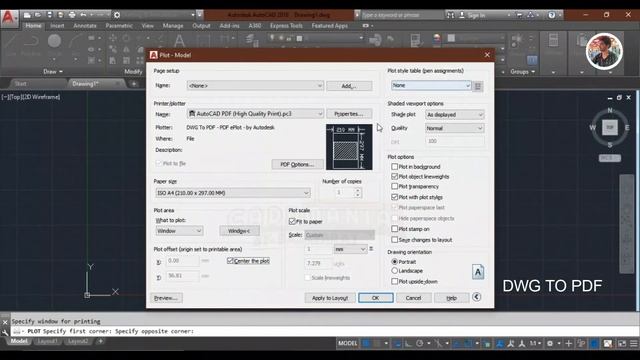Image resolution: width=640 pixels, height=360 pixels.
Task: Collapse plot dialog with round arrow button
Action: (476, 297)
